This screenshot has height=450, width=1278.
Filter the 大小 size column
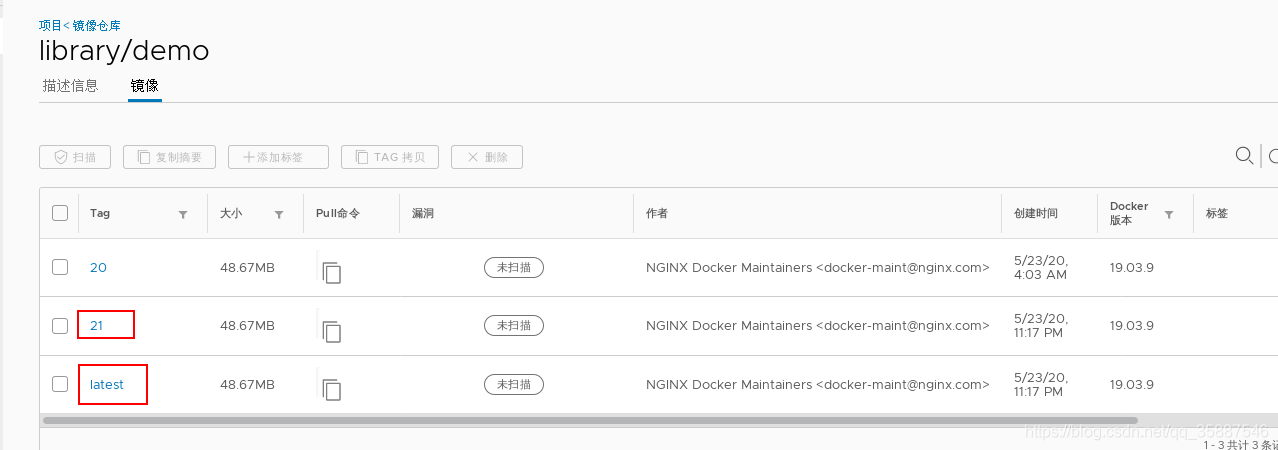point(279,214)
